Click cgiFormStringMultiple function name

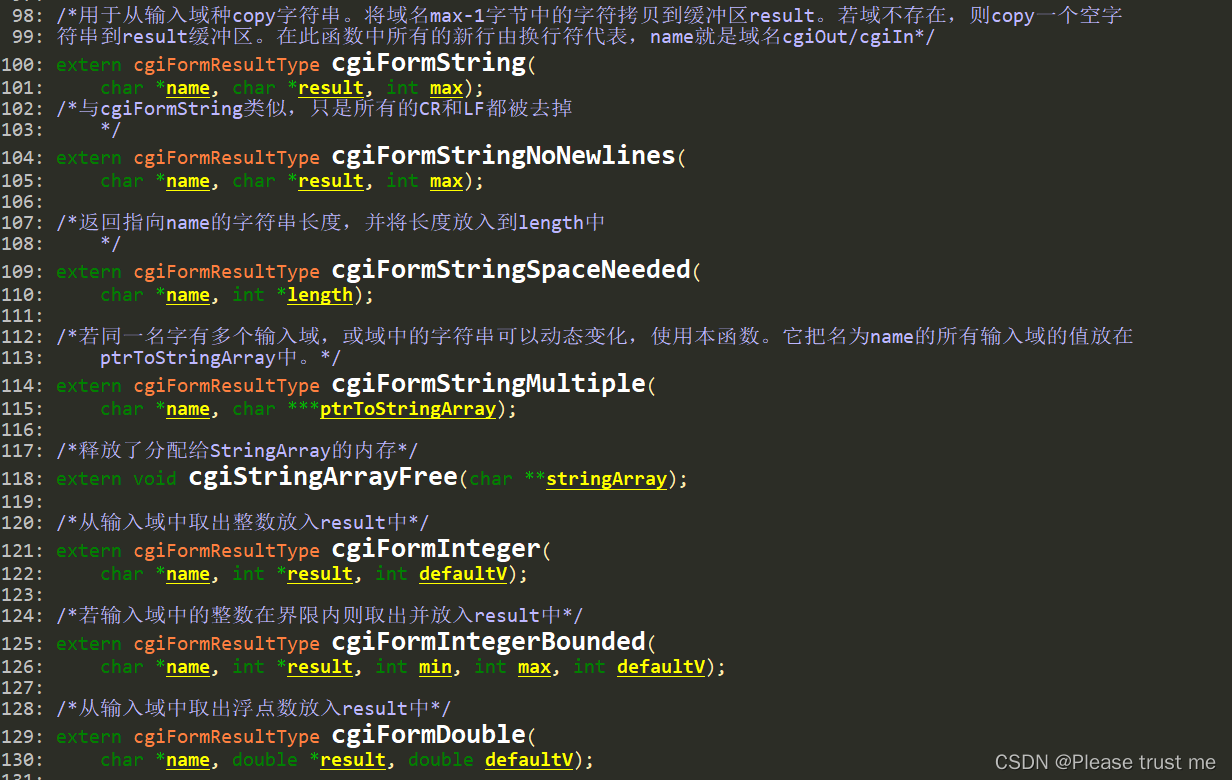point(489,384)
